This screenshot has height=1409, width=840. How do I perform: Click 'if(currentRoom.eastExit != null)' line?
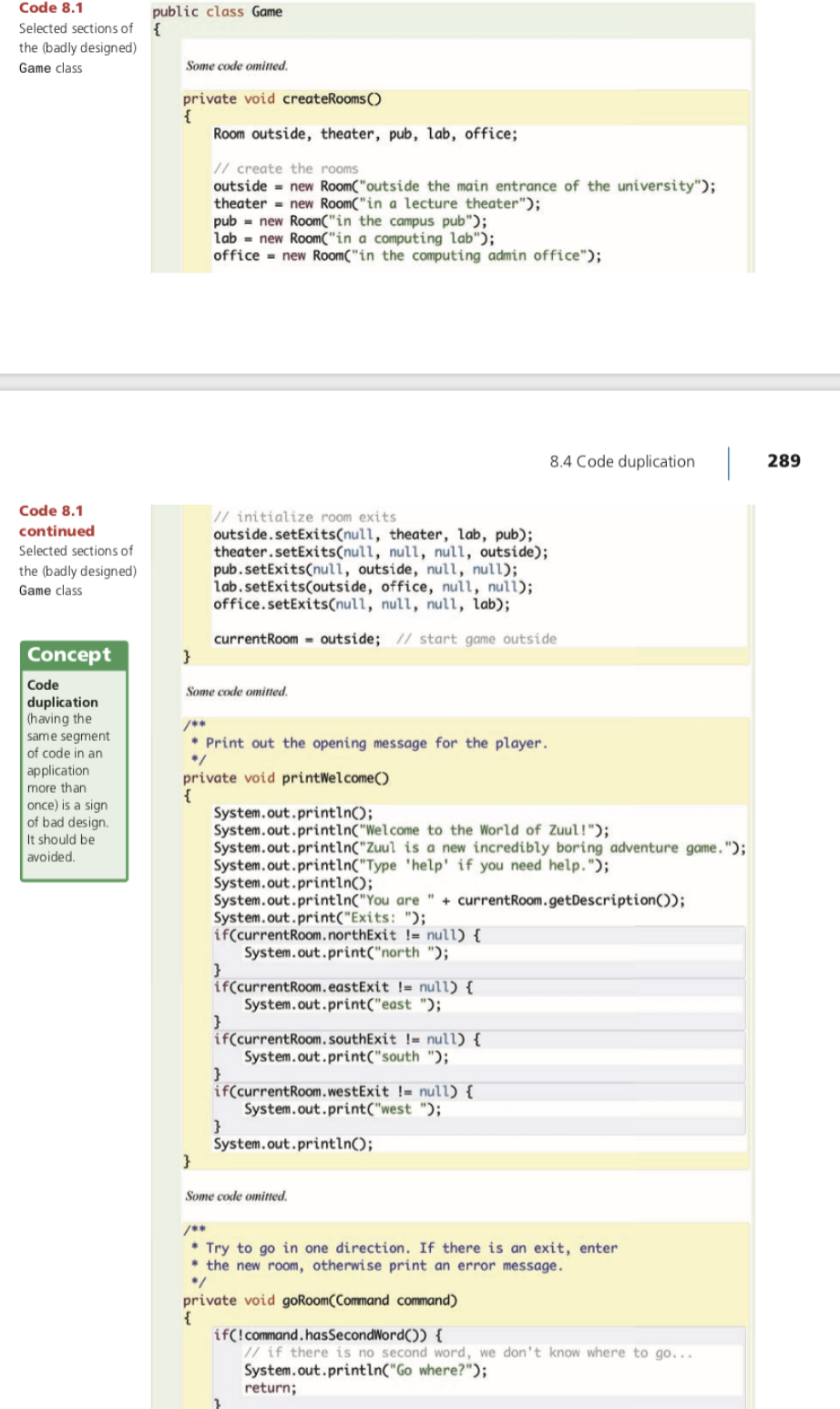(343, 986)
